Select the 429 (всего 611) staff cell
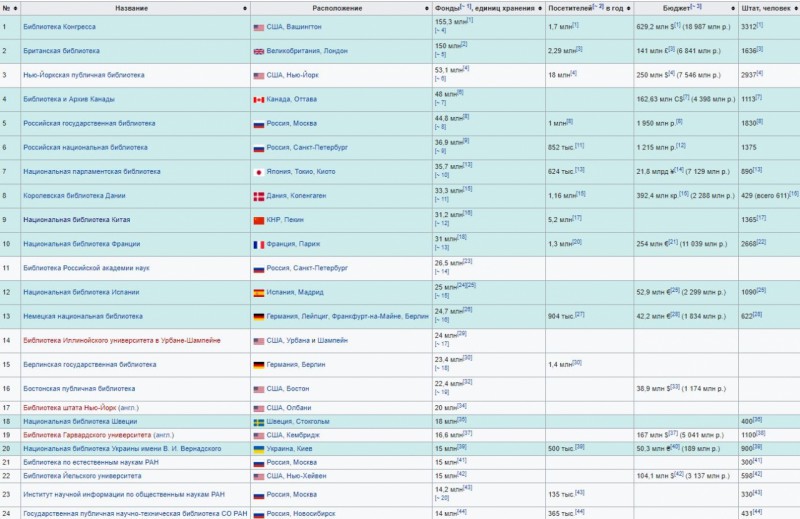 (769, 195)
